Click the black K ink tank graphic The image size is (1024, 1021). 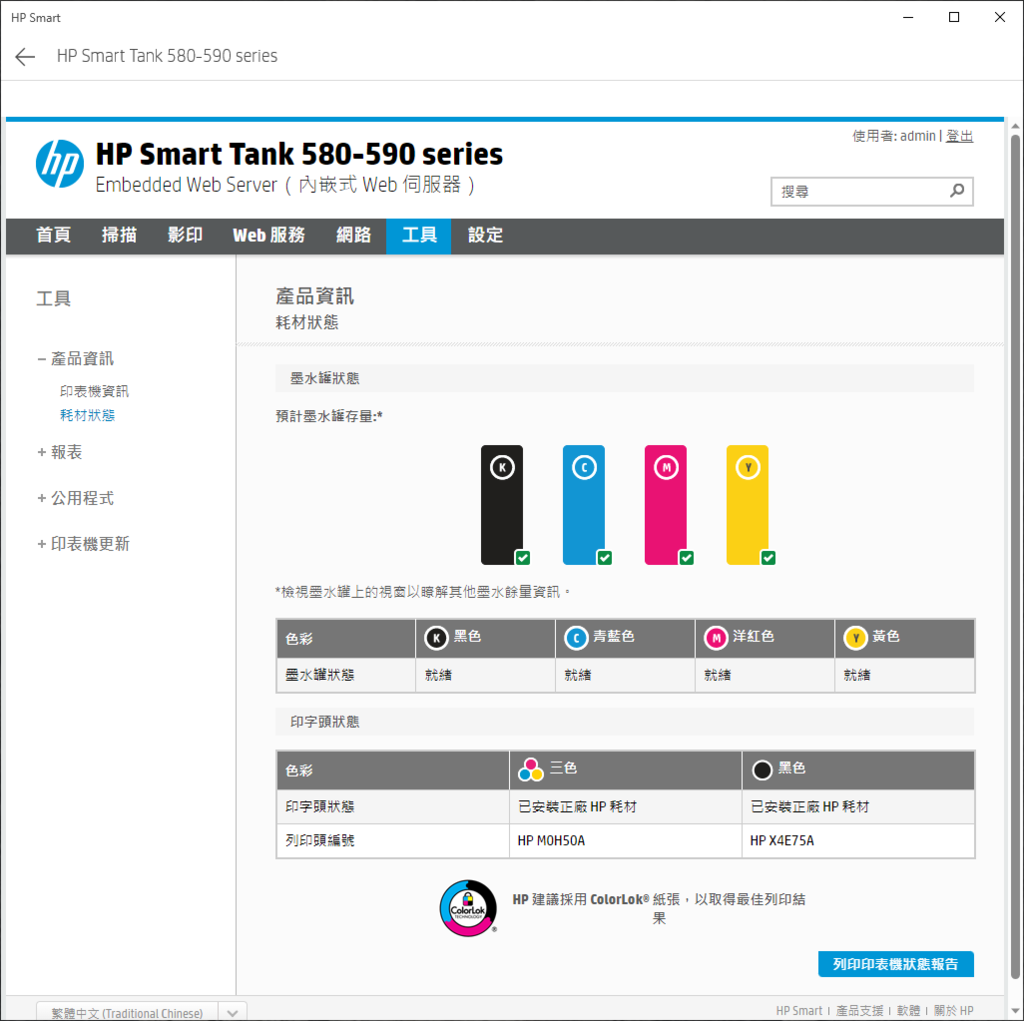502,504
